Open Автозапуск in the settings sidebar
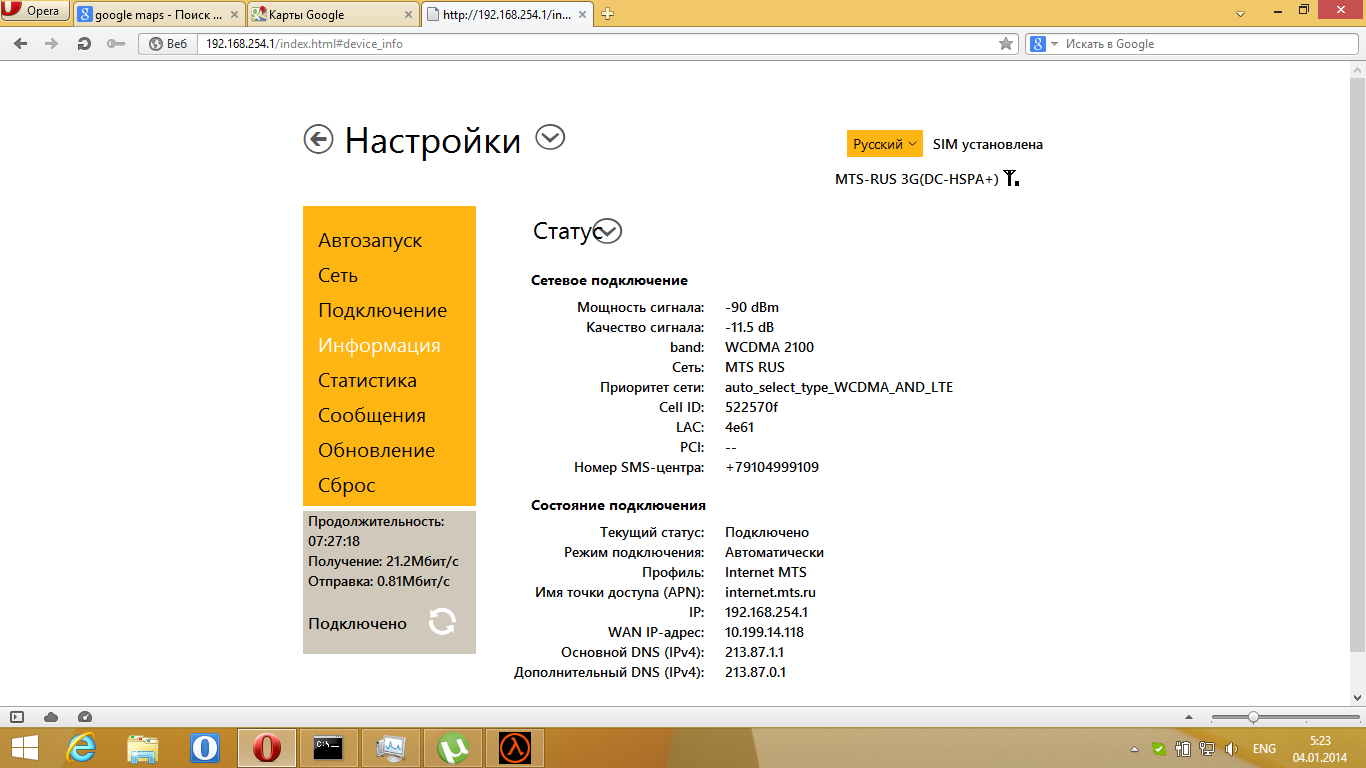 pos(370,240)
